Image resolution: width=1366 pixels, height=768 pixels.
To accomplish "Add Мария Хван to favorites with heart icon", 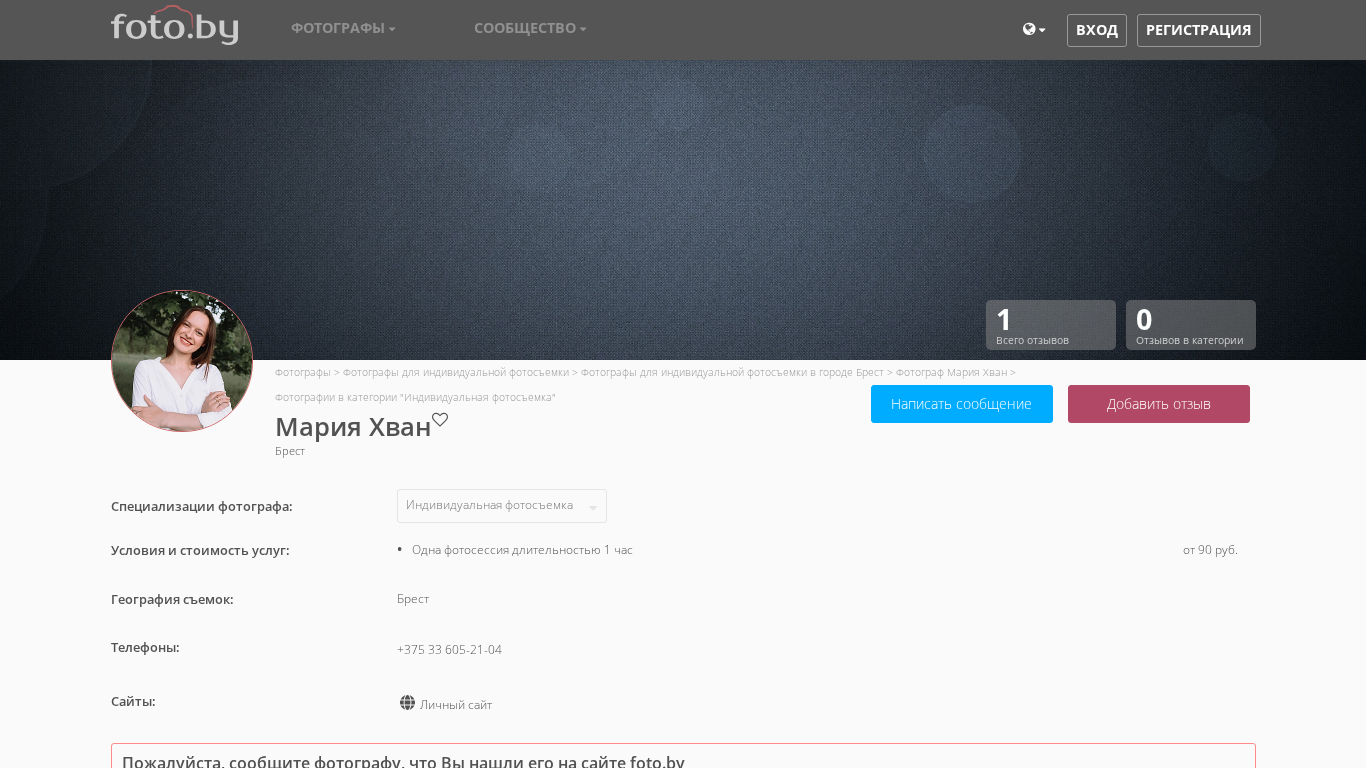I will pyautogui.click(x=440, y=420).
